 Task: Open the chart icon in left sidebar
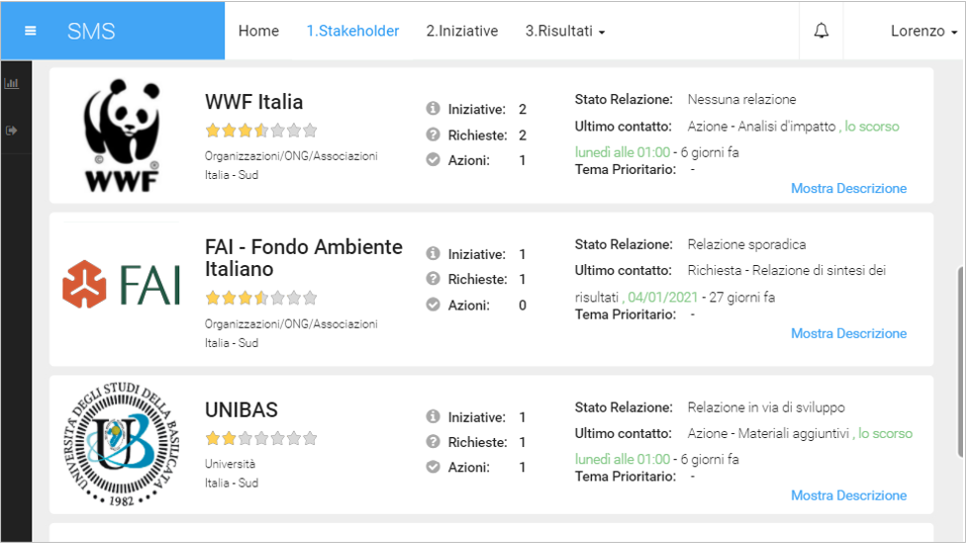[x=12, y=83]
